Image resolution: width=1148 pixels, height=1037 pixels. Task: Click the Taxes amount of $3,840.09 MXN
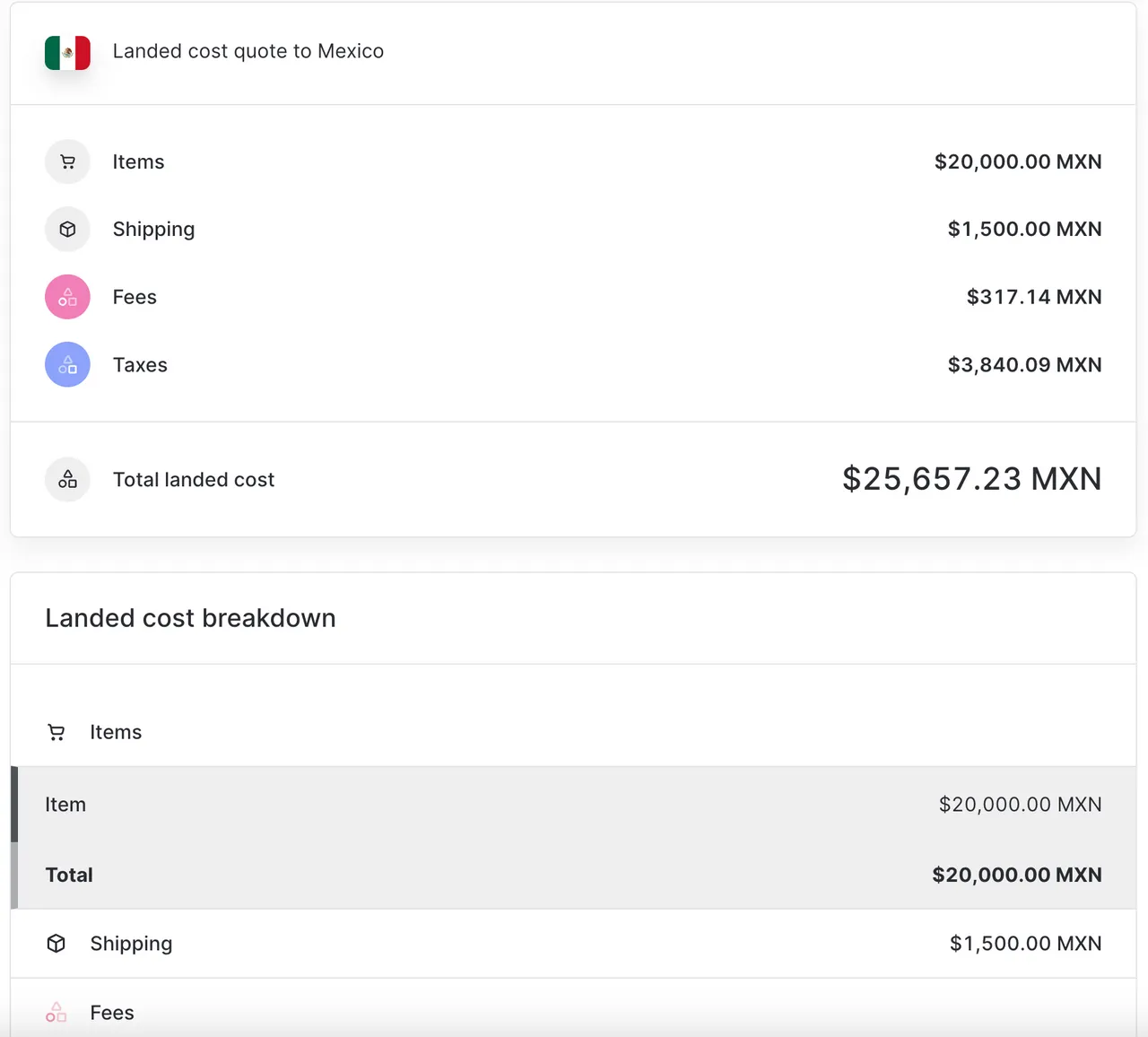[x=1025, y=364]
